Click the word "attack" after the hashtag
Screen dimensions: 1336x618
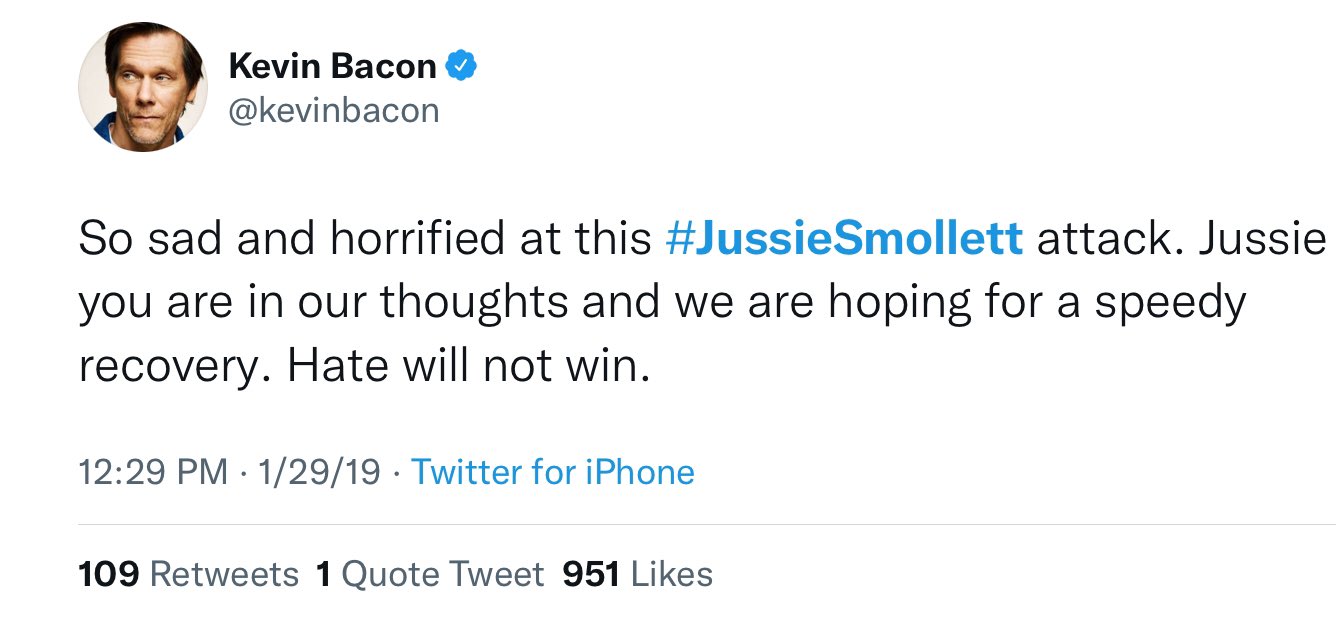pos(1098,240)
